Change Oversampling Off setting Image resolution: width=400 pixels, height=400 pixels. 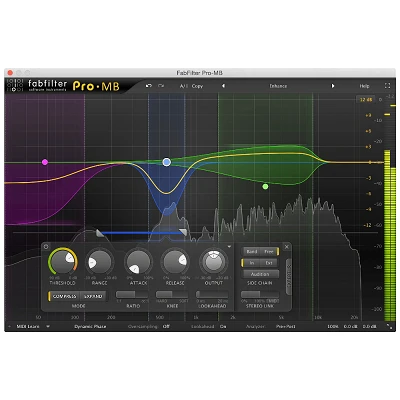pos(166,327)
